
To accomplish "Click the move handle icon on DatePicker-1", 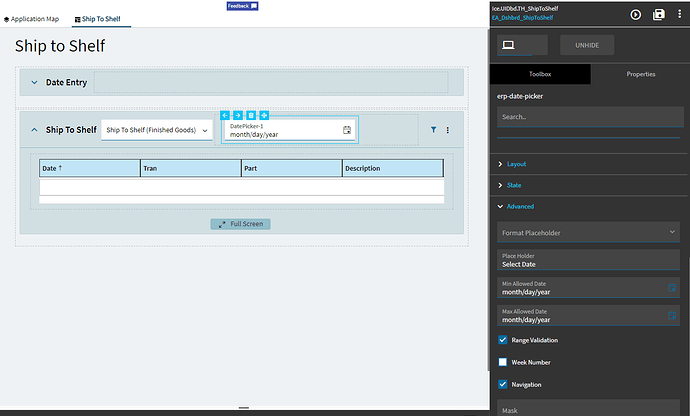I will pyautogui.click(x=264, y=115).
